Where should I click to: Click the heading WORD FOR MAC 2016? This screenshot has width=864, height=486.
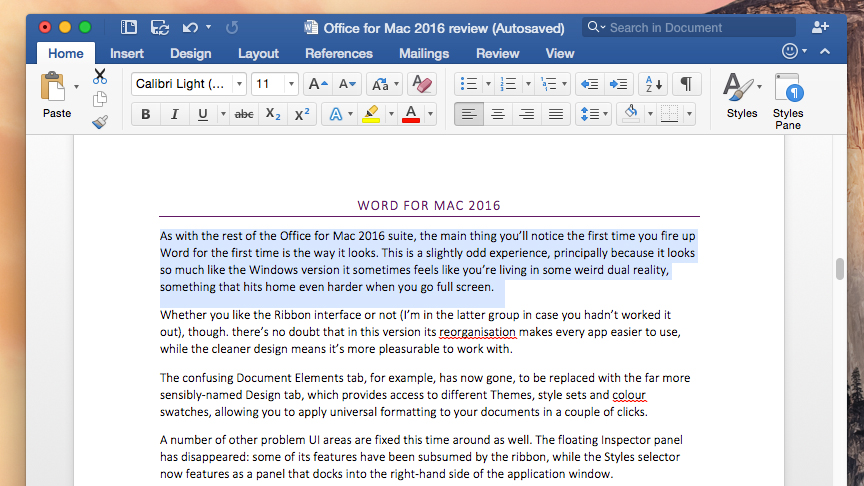(429, 206)
